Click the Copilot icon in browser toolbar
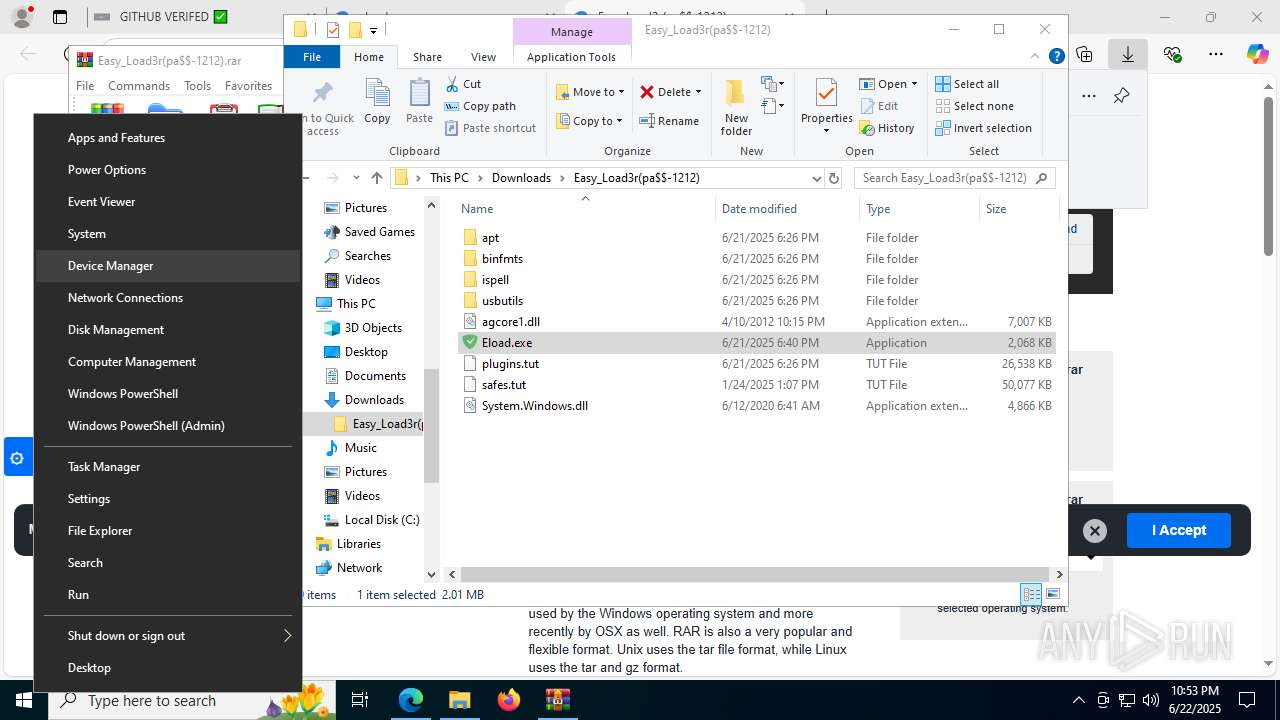 click(1257, 55)
